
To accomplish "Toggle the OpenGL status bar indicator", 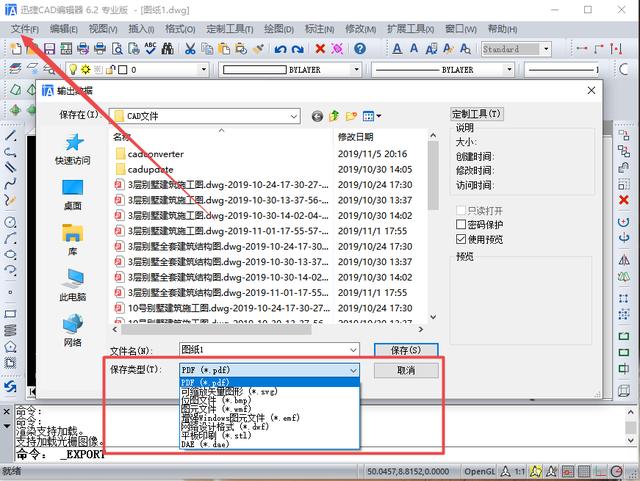I will (x=479, y=472).
